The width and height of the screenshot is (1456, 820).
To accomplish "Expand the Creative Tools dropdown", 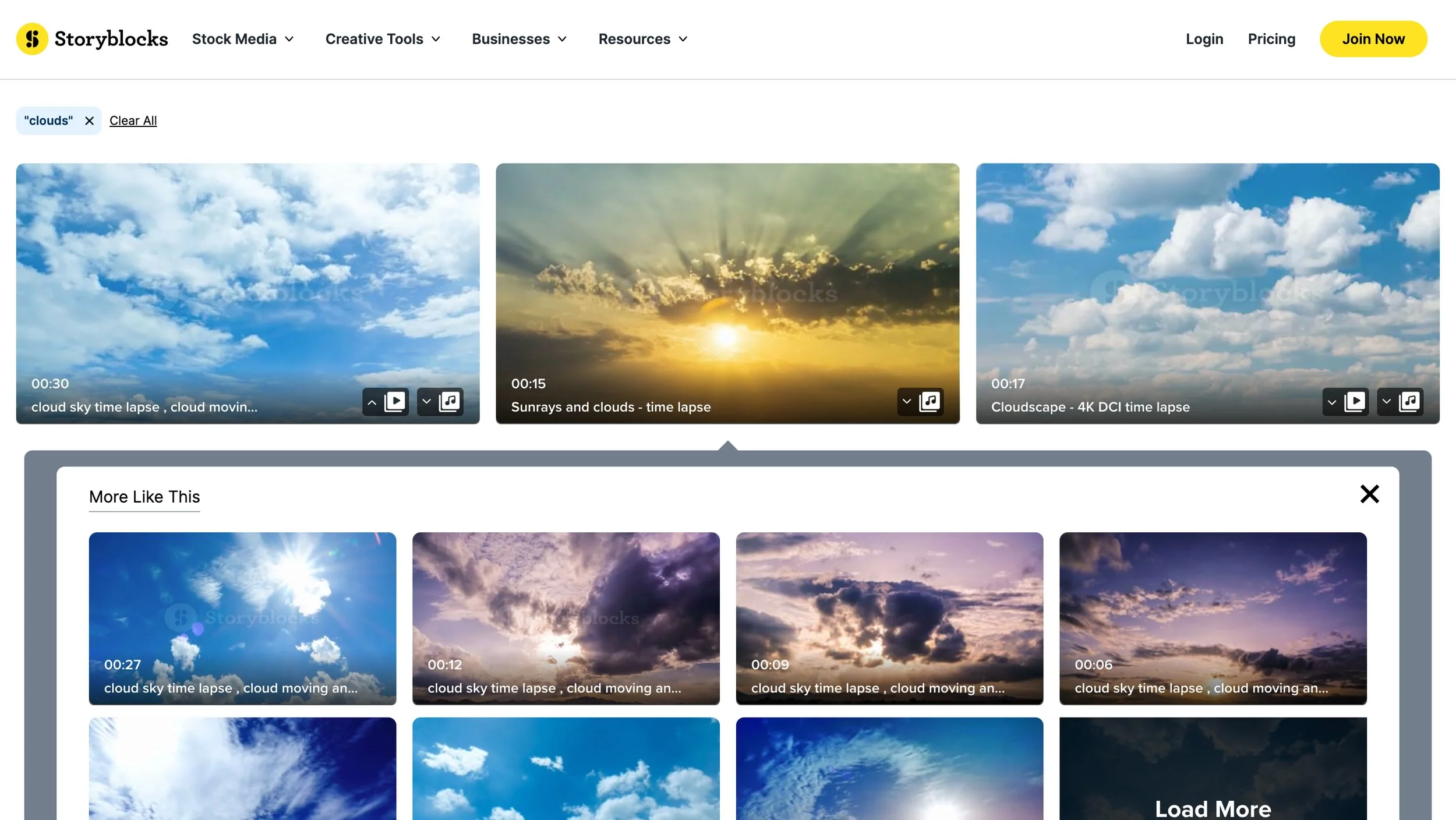I will (x=383, y=39).
